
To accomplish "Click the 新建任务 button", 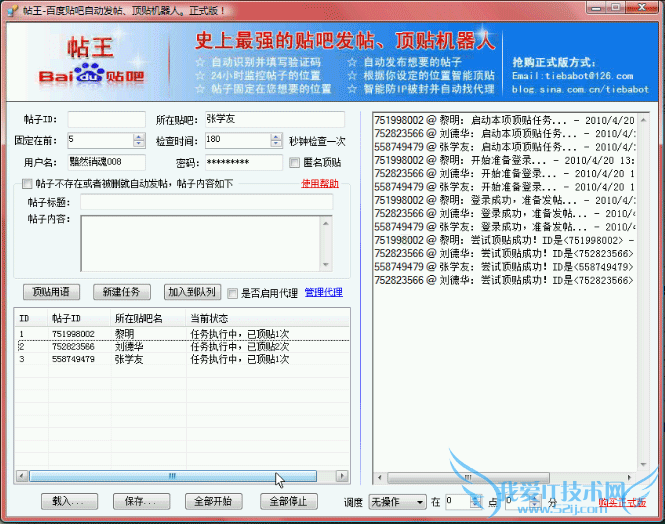I will [x=122, y=292].
